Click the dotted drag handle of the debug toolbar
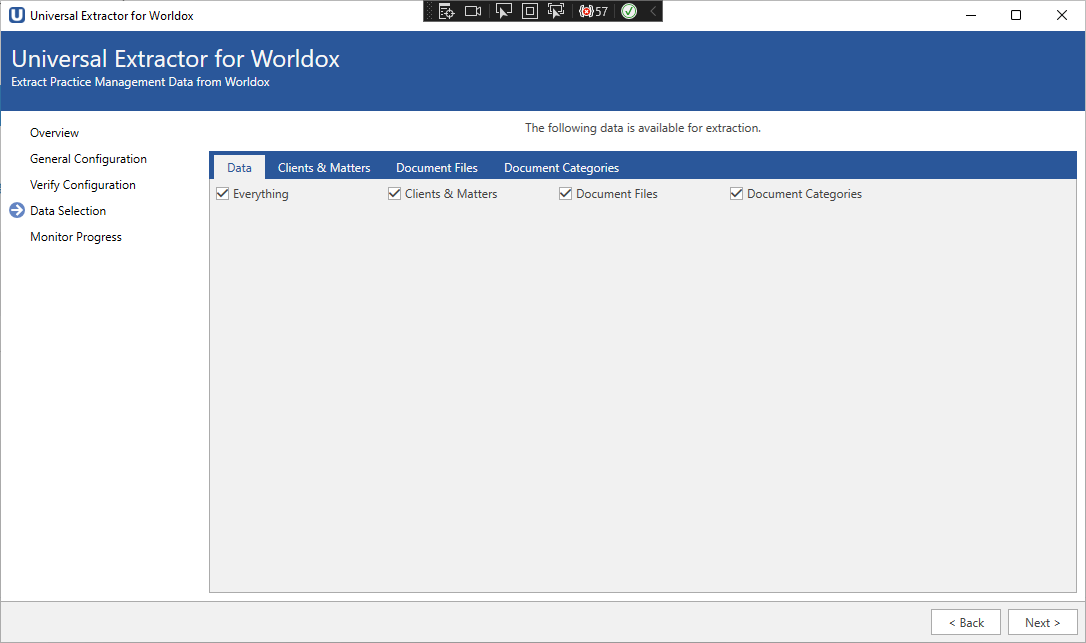 pyautogui.click(x=429, y=11)
